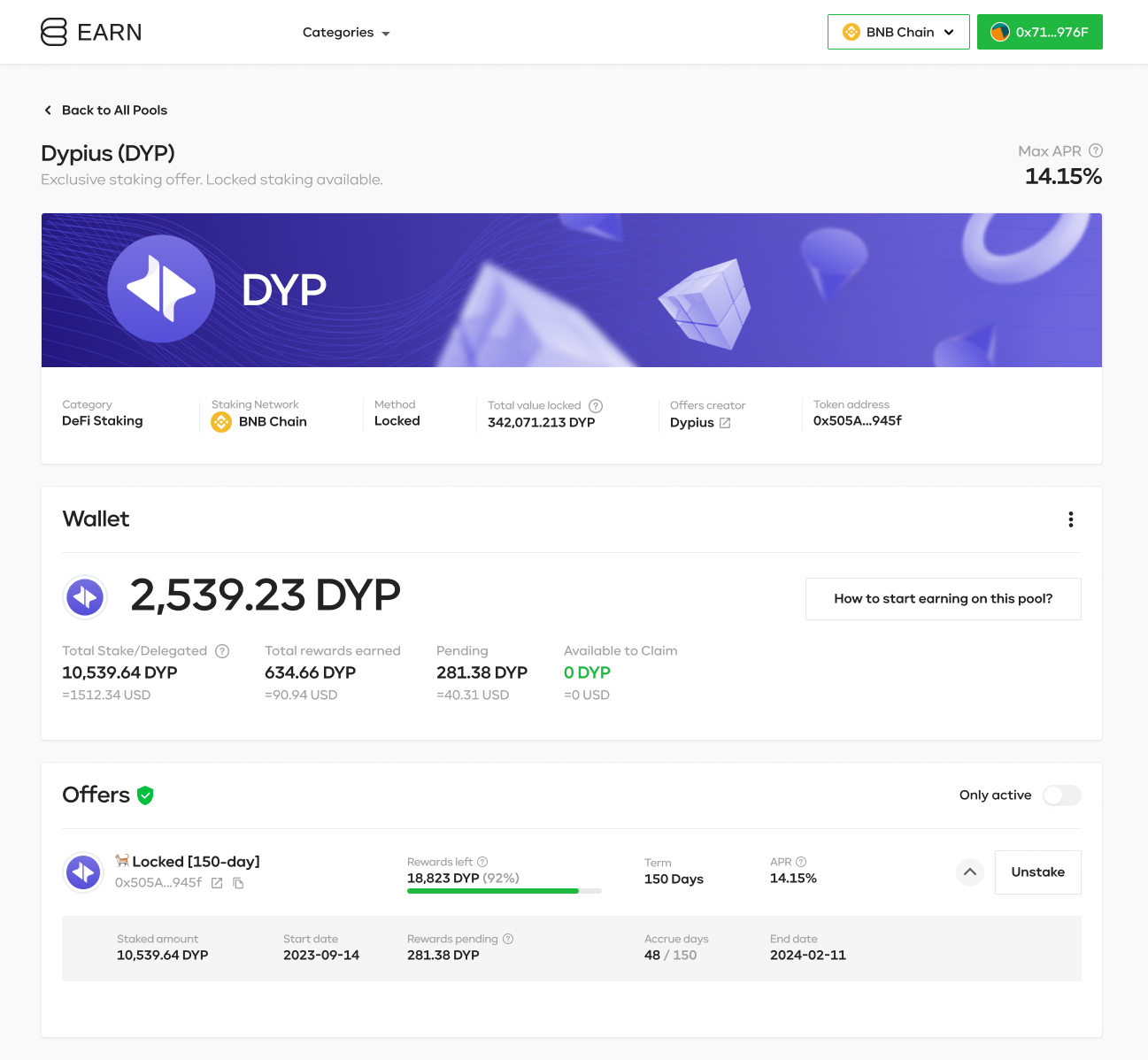This screenshot has height=1060, width=1148.
Task: Toggle the Only active switch
Action: coord(1062,795)
